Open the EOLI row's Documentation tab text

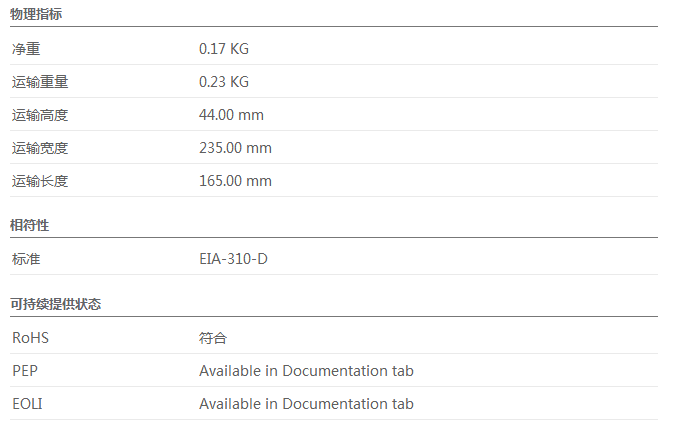(x=306, y=404)
